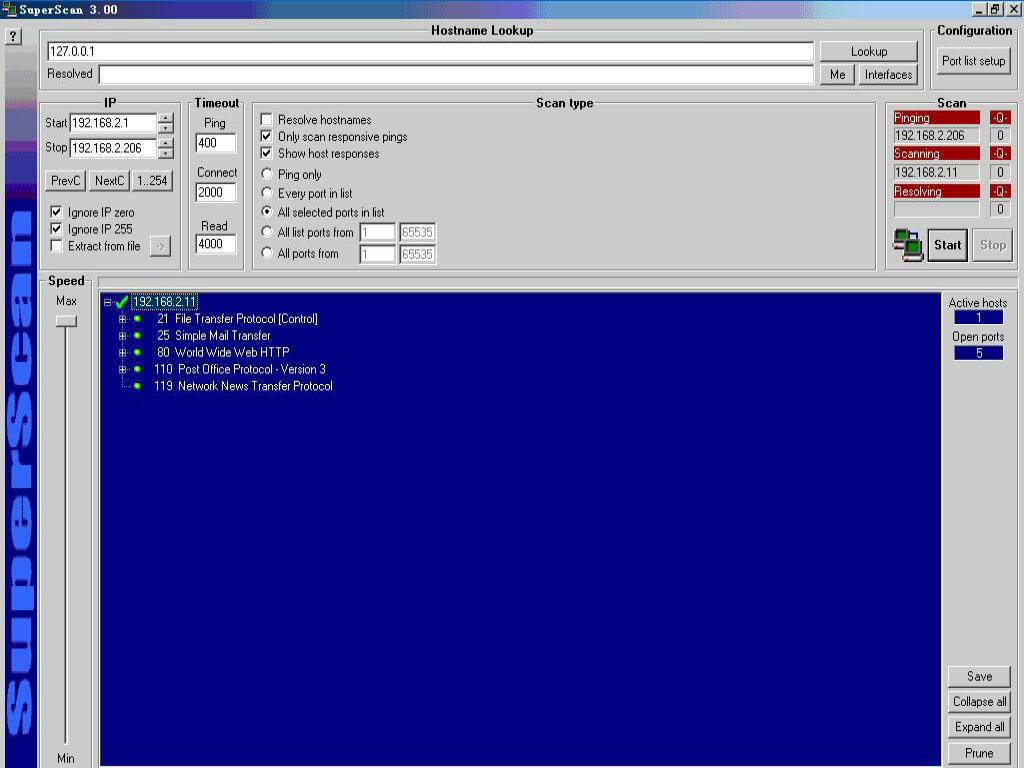The image size is (1024, 768).
Task: Click the SuperScan title bar app icon
Action: point(8,9)
